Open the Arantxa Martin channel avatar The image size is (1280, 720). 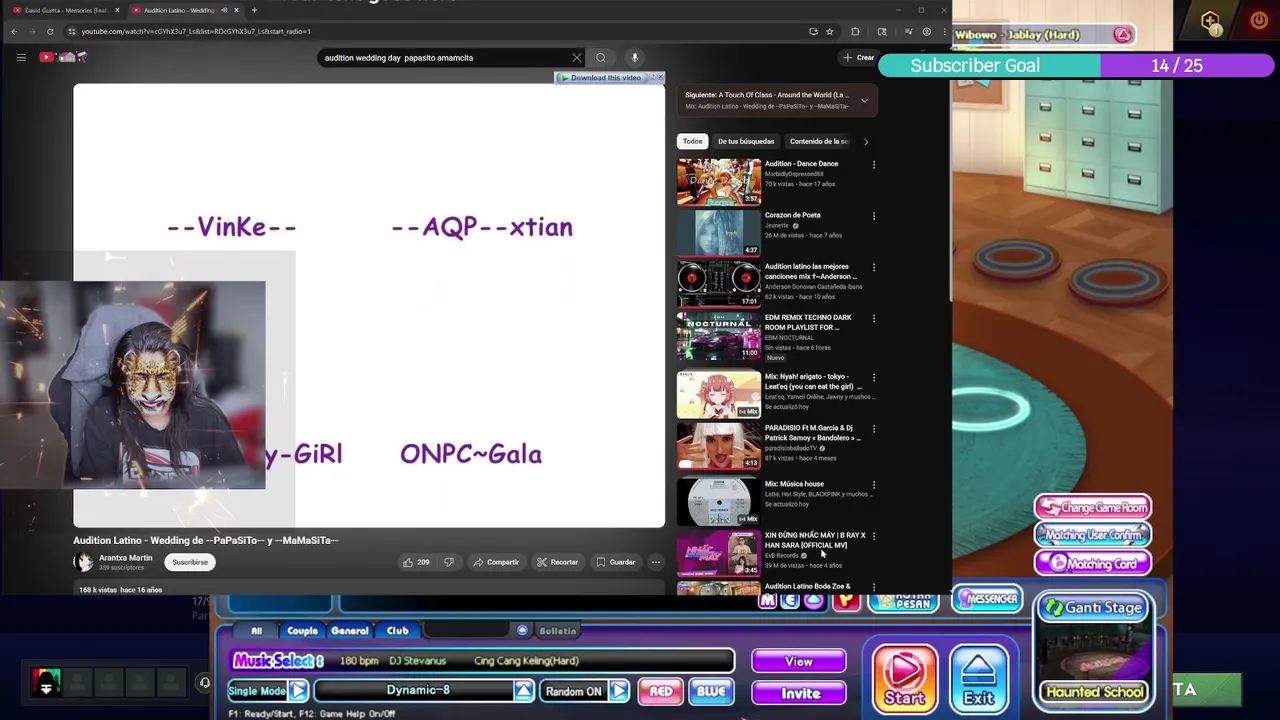pyautogui.click(x=83, y=562)
